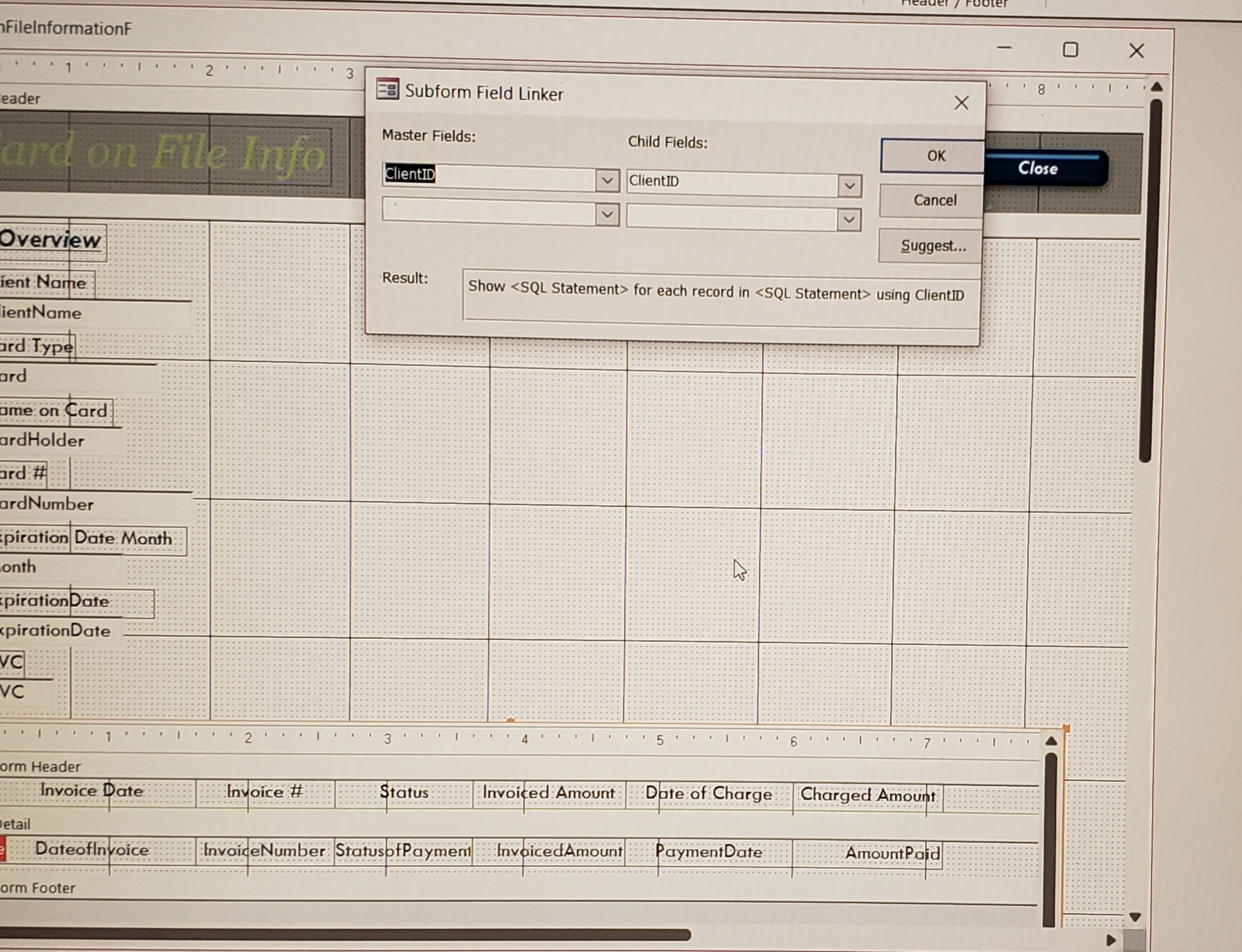Click the scroll down arrow at bottom right
1242x952 pixels.
coord(1135,917)
